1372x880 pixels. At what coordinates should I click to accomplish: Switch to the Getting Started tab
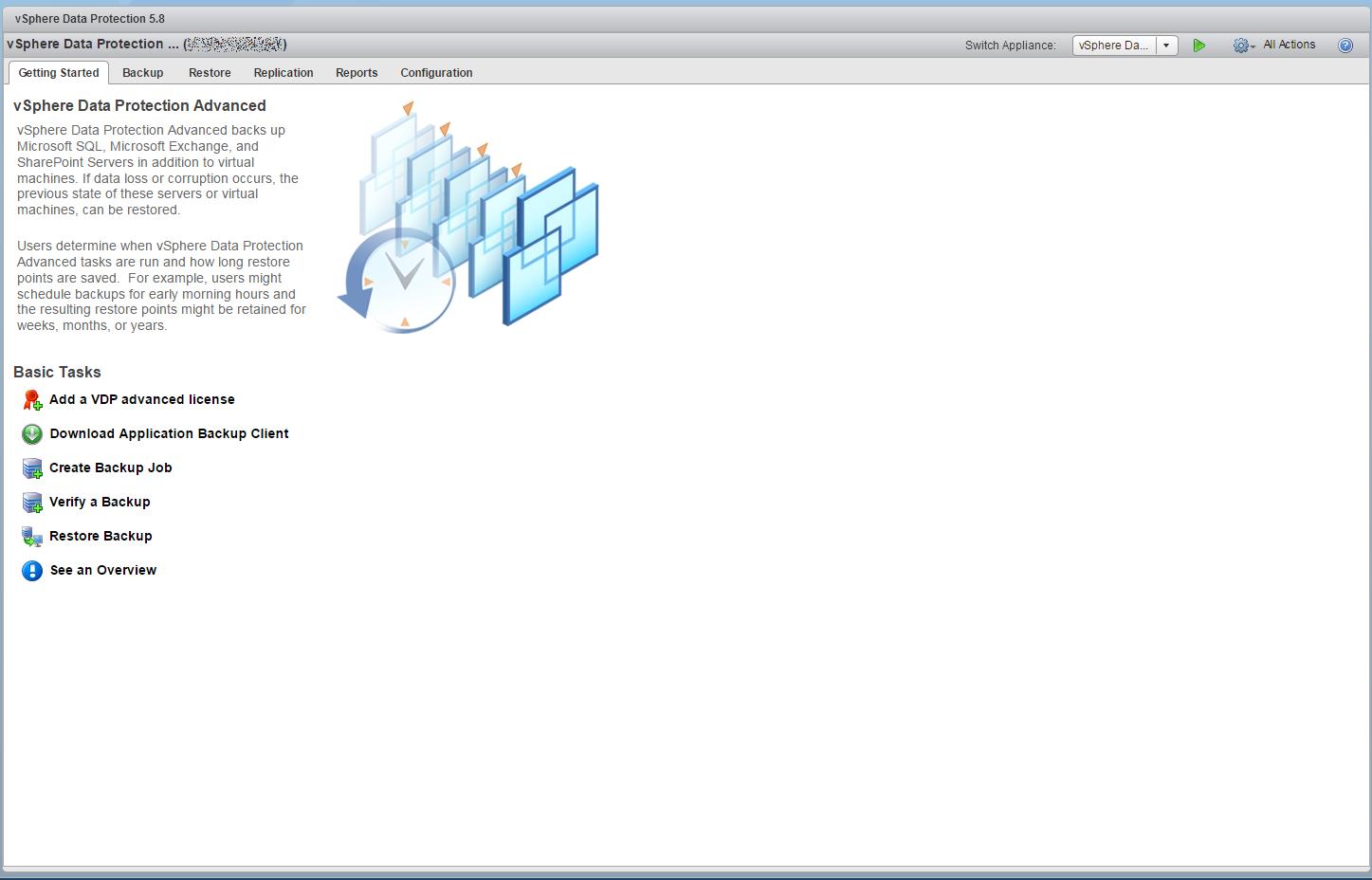point(59,73)
